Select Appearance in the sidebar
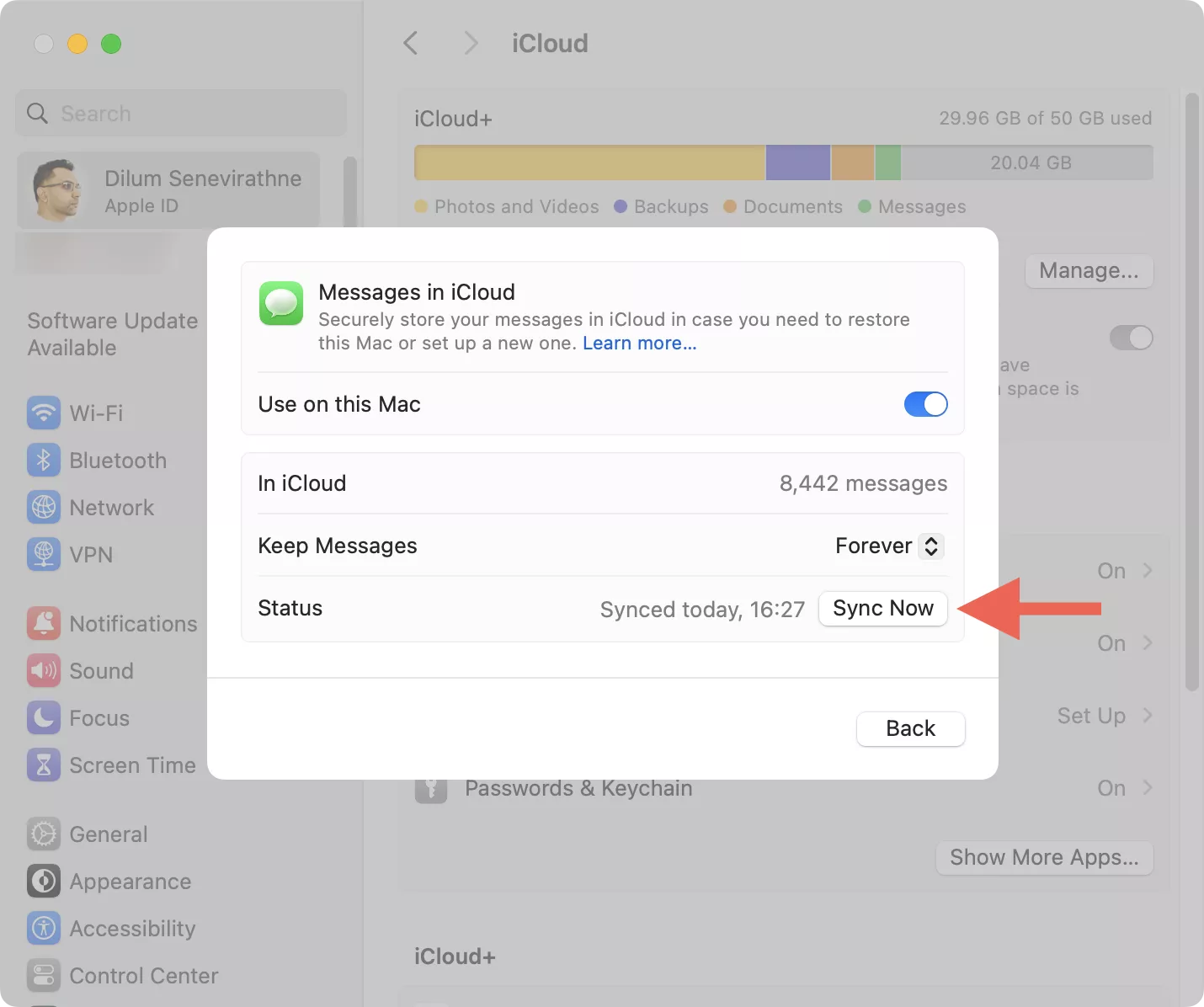 click(130, 882)
